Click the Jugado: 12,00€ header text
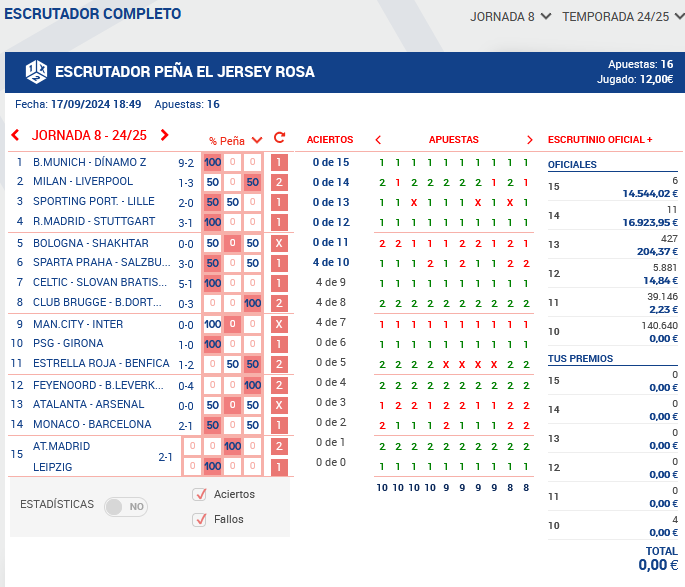The height and width of the screenshot is (587, 685). click(635, 79)
